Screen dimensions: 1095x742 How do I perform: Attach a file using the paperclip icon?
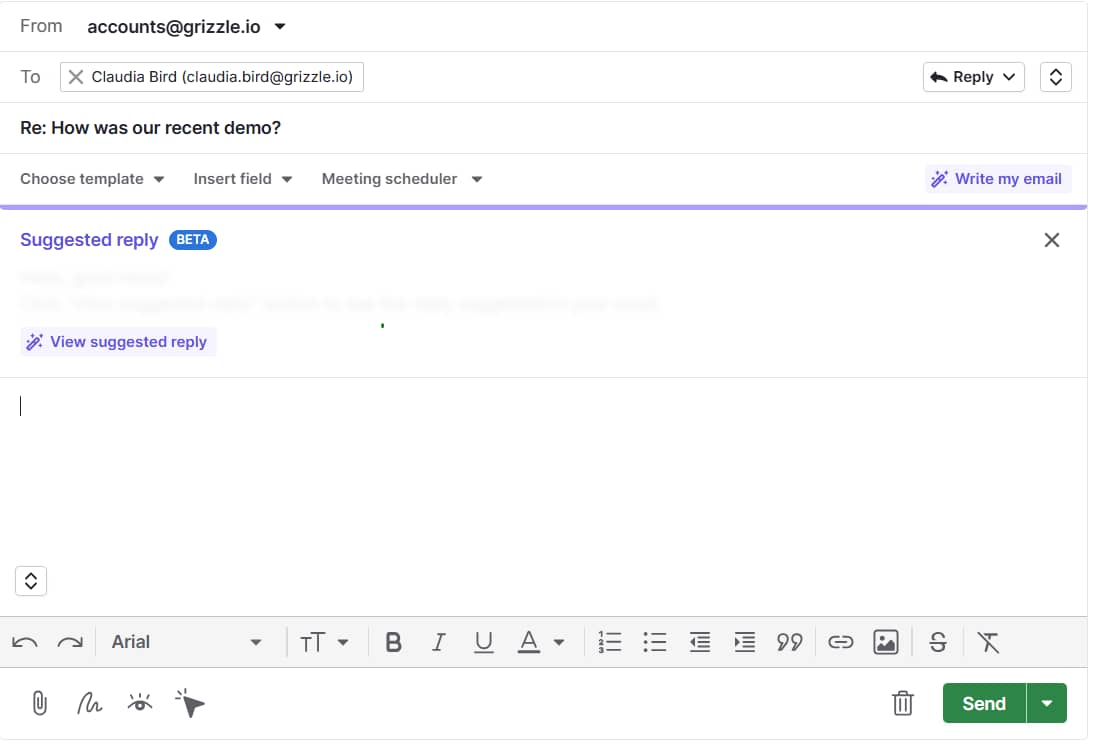tap(39, 703)
